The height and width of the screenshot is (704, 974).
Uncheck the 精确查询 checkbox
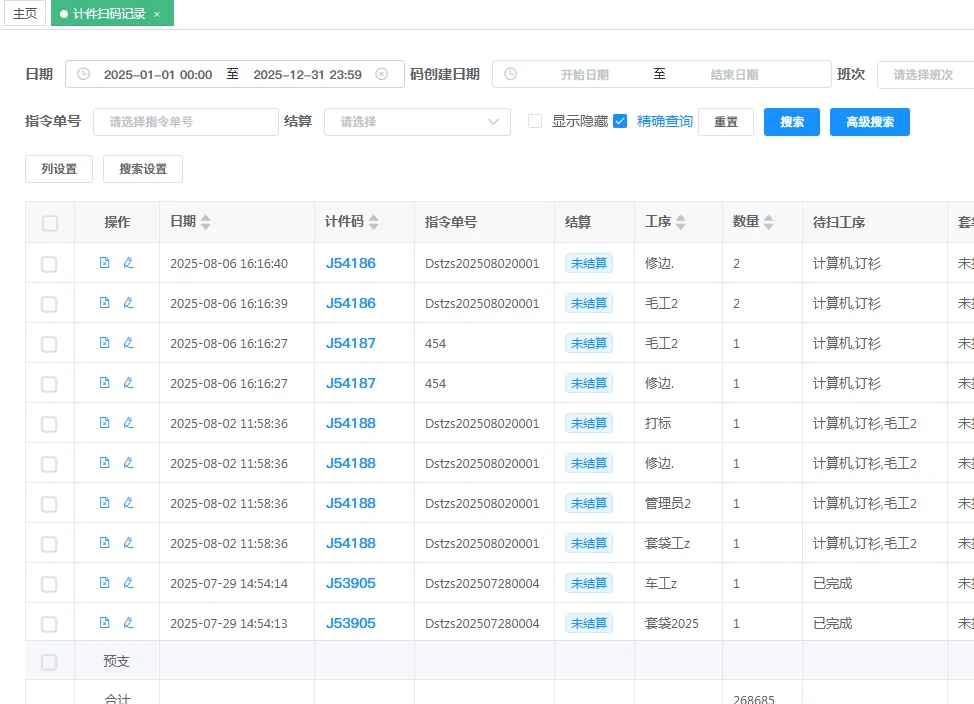620,121
